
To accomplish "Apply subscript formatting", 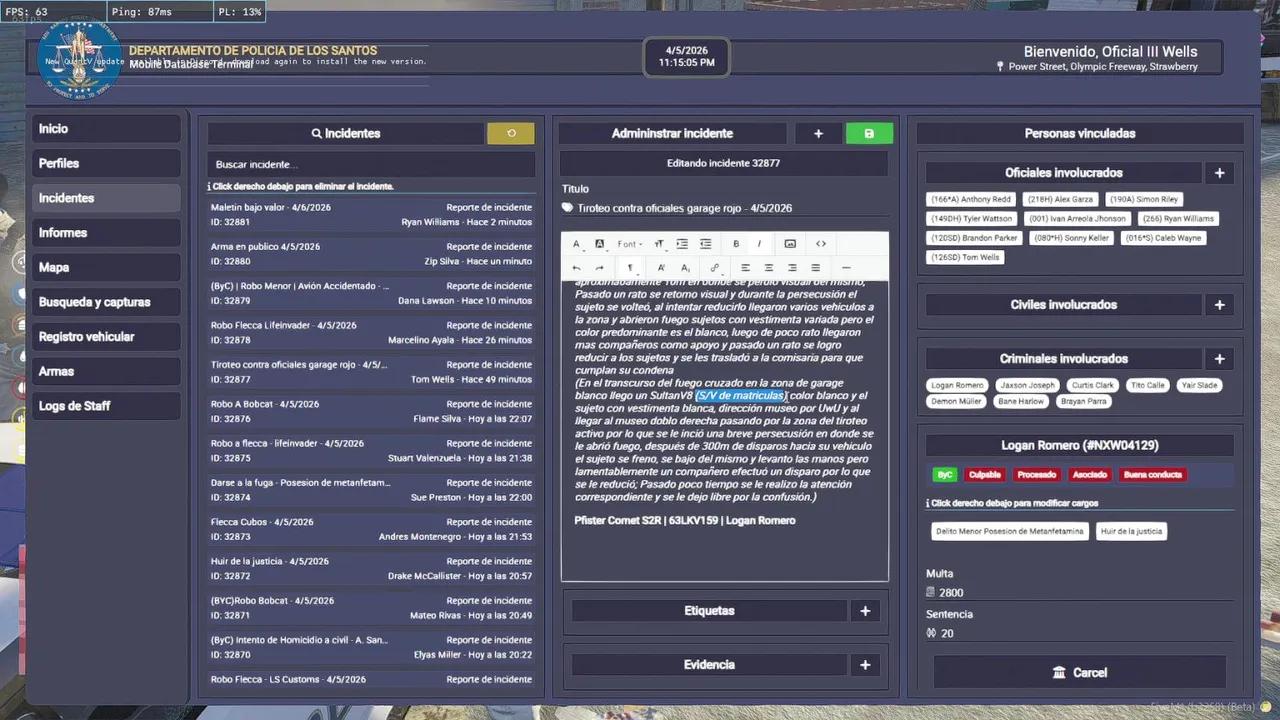I will click(x=685, y=268).
